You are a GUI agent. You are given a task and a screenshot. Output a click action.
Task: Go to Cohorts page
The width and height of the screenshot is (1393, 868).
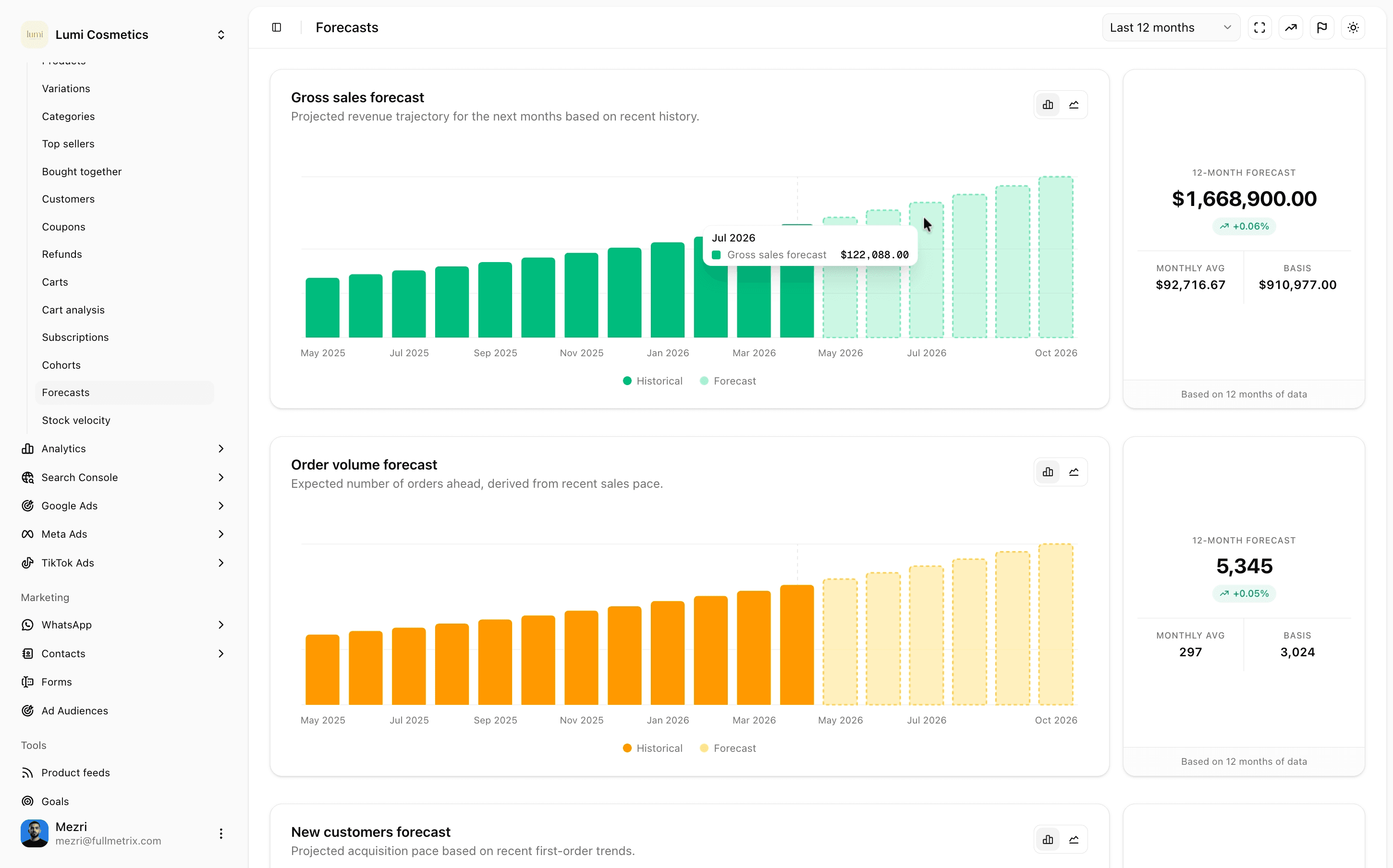pyautogui.click(x=124, y=365)
